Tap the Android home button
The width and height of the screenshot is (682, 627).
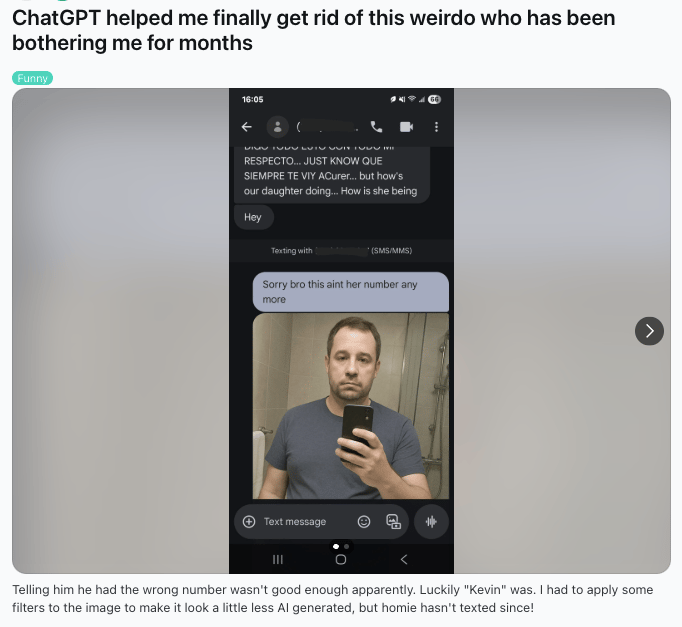pyautogui.click(x=341, y=560)
